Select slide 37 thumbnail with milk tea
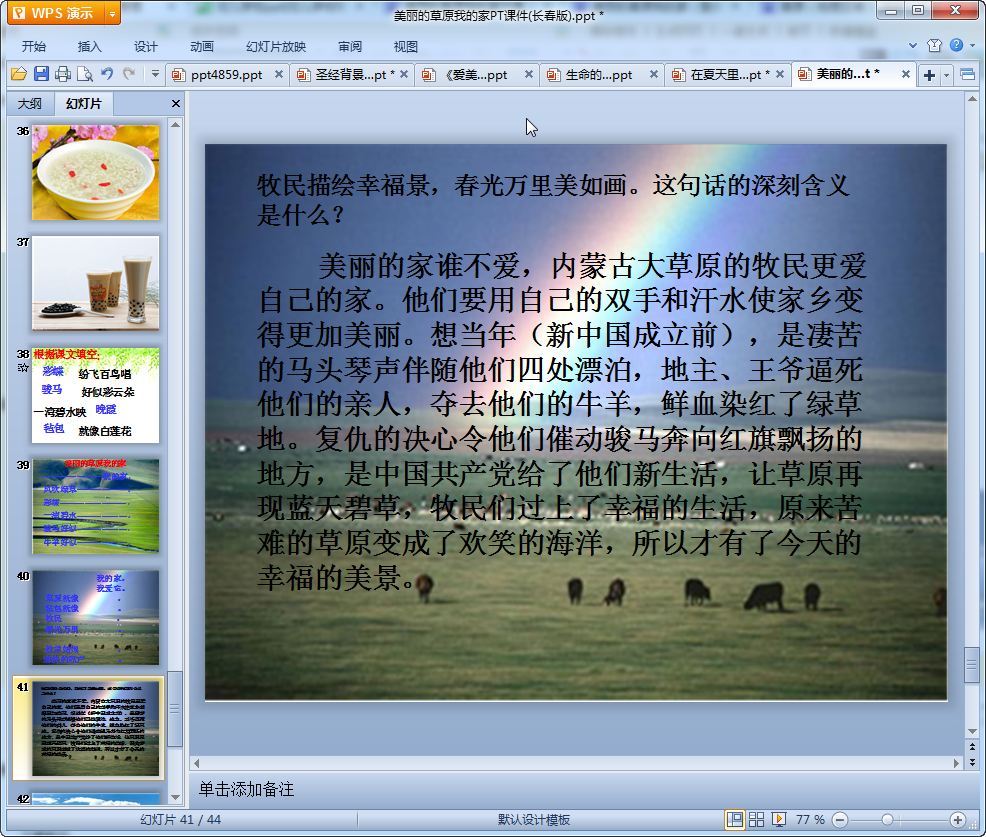This screenshot has width=986, height=837. 96,283
